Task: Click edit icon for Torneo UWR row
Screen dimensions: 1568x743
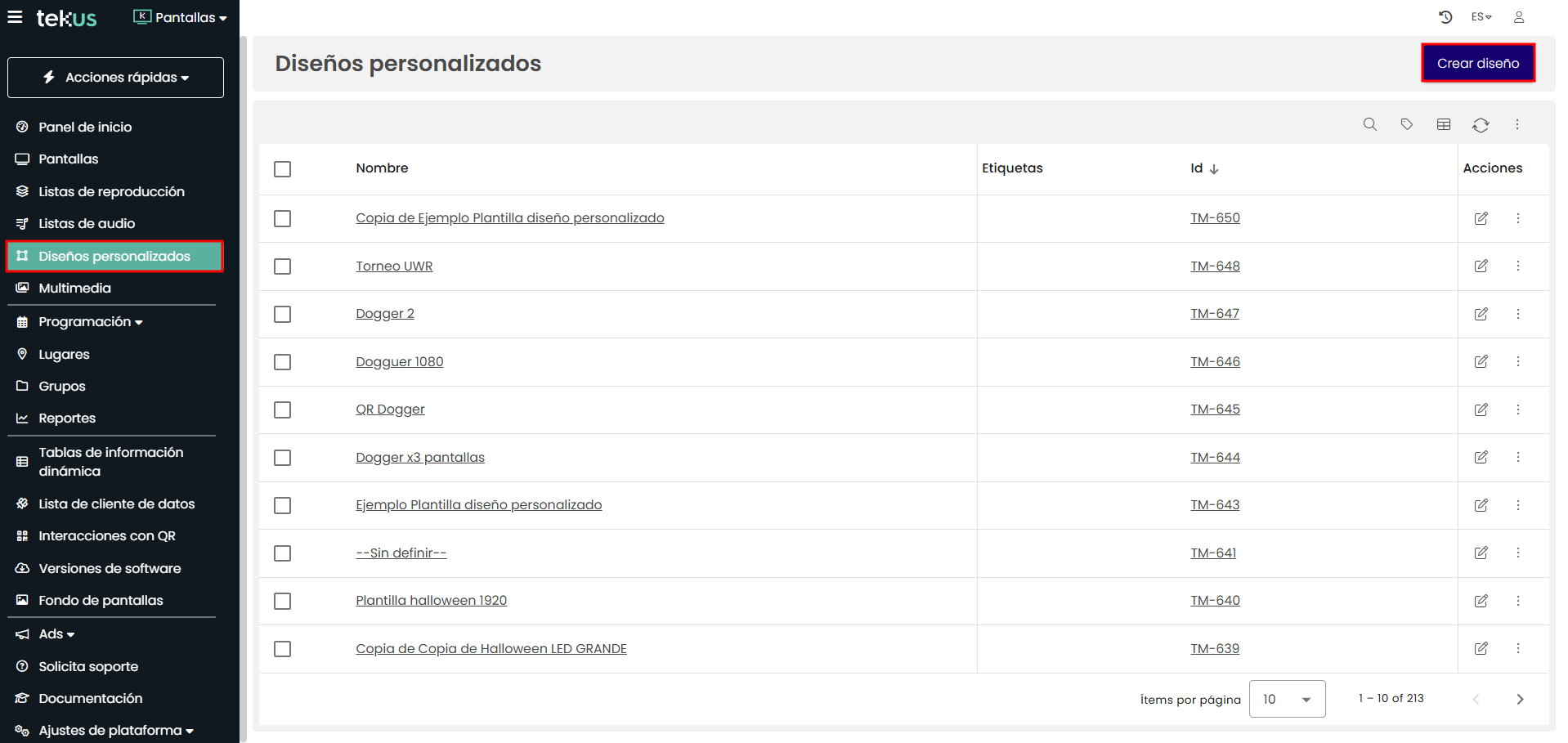Action: pyautogui.click(x=1481, y=266)
